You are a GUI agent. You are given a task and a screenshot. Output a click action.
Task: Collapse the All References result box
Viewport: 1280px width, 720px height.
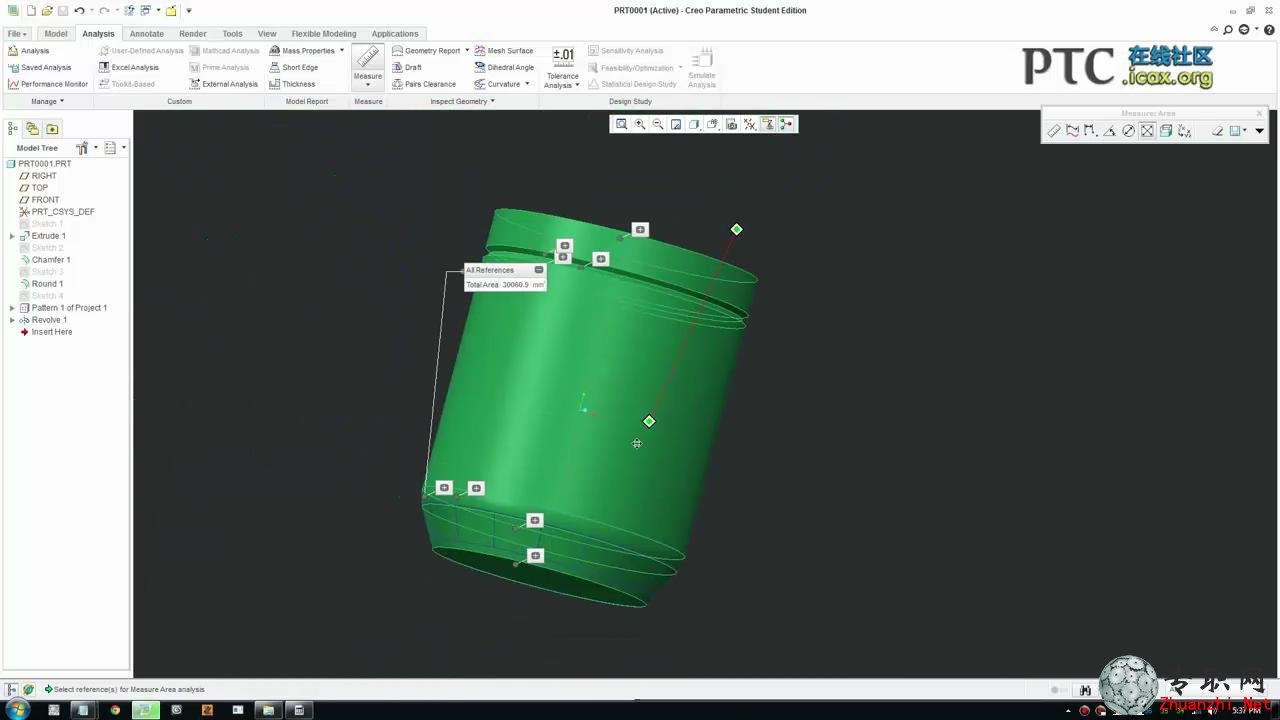(539, 270)
